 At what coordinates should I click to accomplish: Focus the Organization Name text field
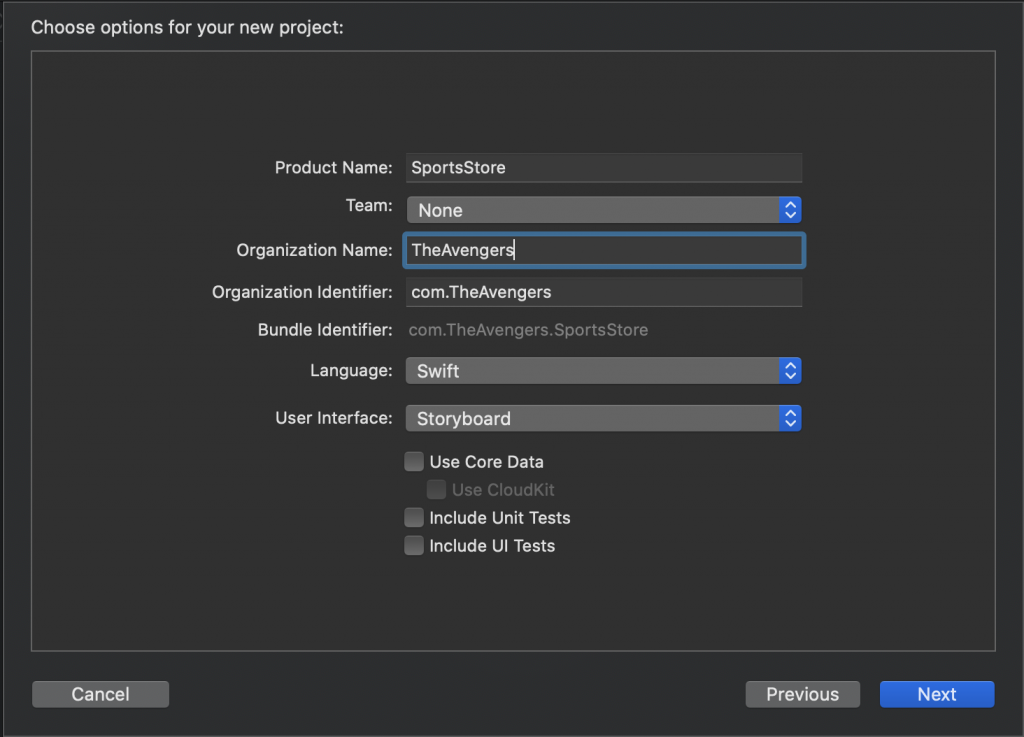pos(604,250)
